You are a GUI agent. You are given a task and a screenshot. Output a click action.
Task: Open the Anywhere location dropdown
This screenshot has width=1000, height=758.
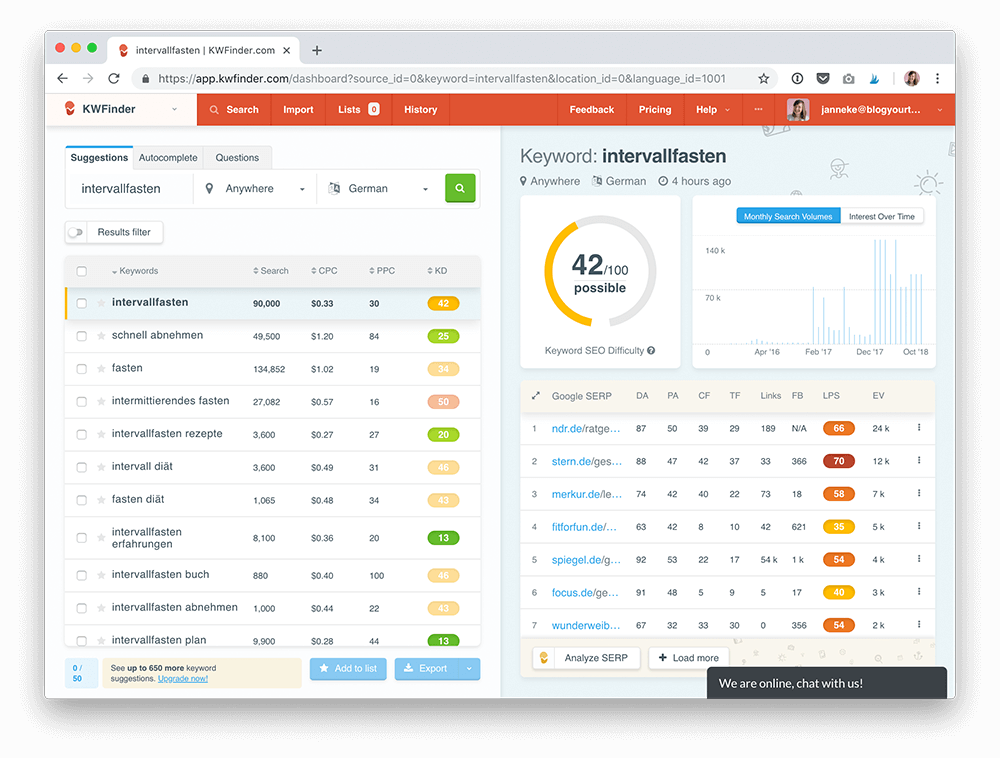pyautogui.click(x=255, y=189)
